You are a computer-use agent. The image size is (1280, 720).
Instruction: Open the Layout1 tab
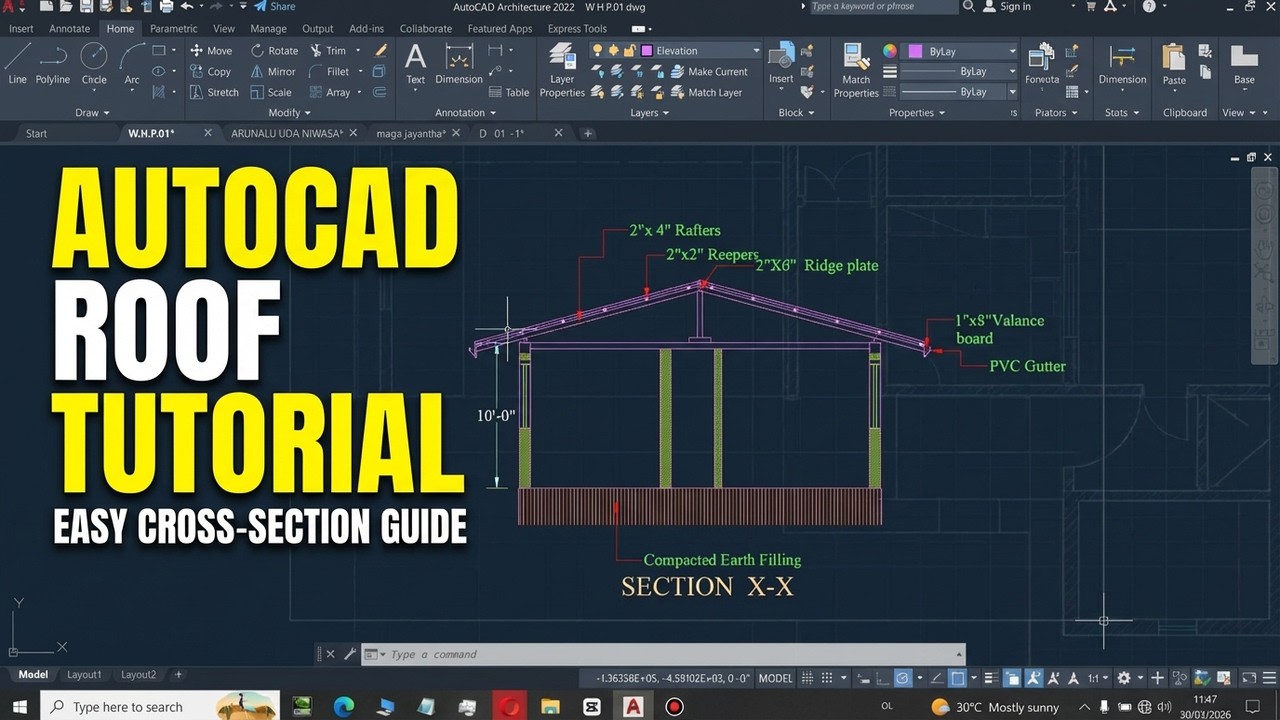click(x=84, y=675)
